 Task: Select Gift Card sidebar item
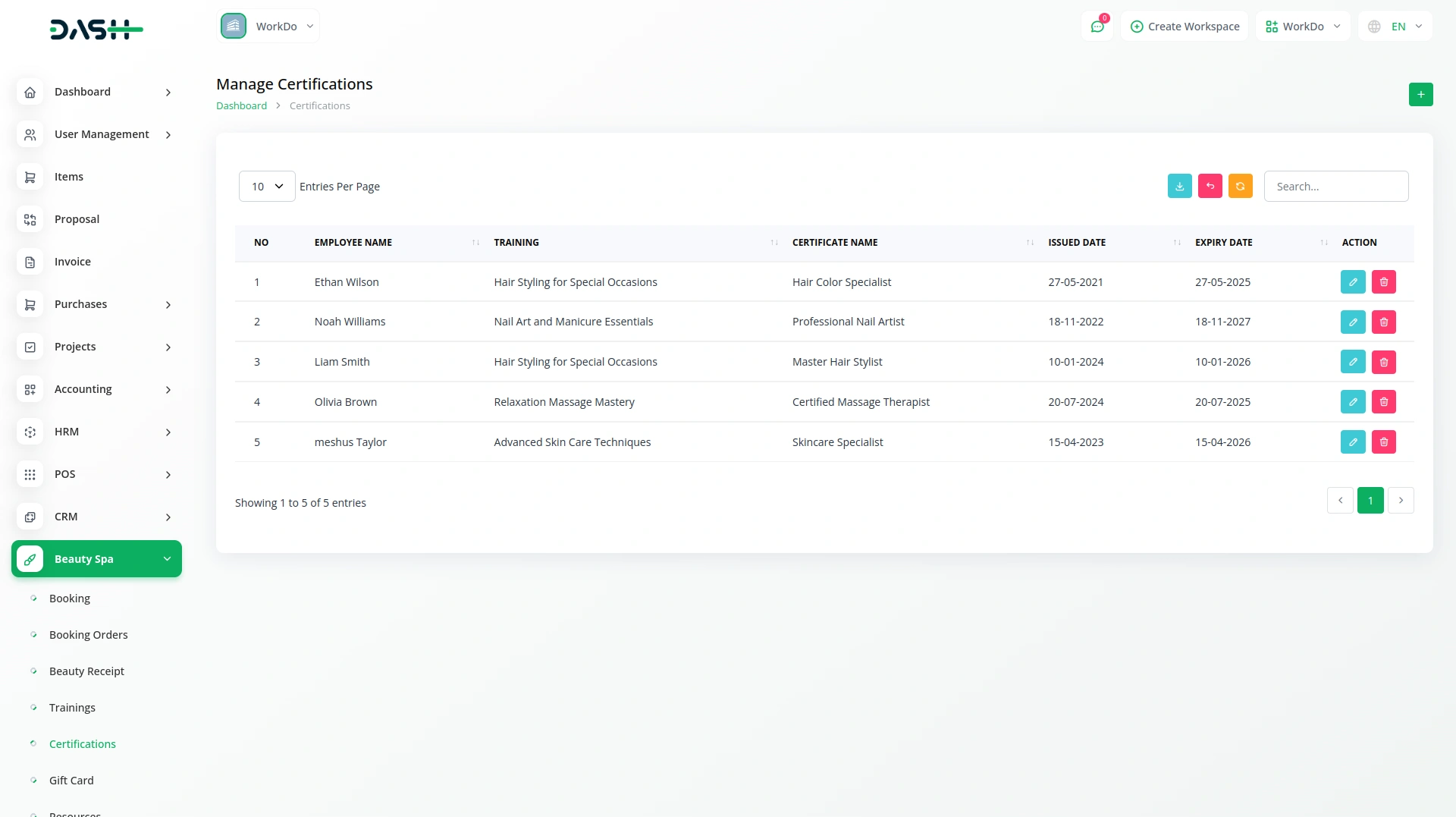71,781
